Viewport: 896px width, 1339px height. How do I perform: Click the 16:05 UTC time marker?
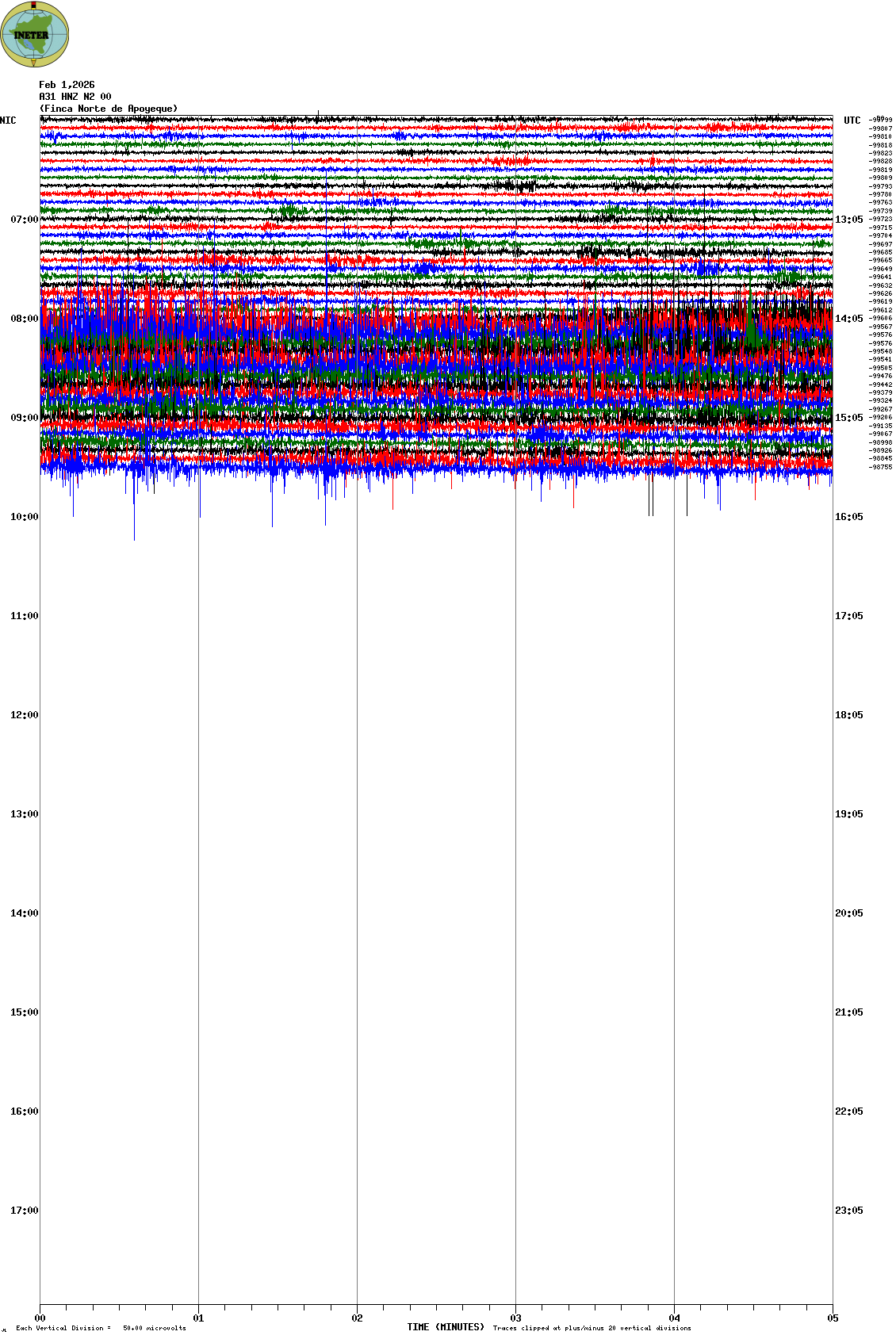848,517
